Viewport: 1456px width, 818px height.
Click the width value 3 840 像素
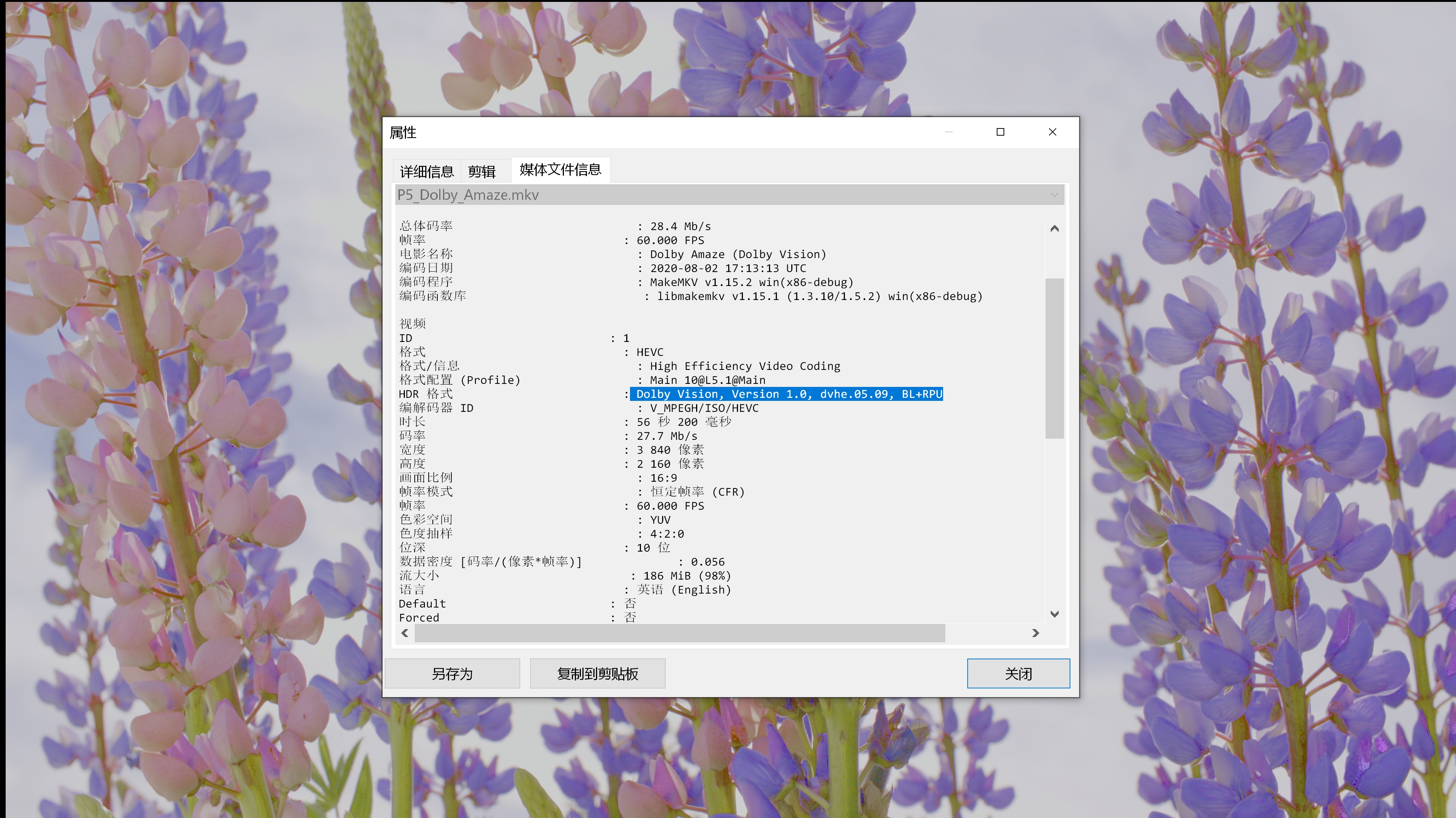click(x=670, y=450)
